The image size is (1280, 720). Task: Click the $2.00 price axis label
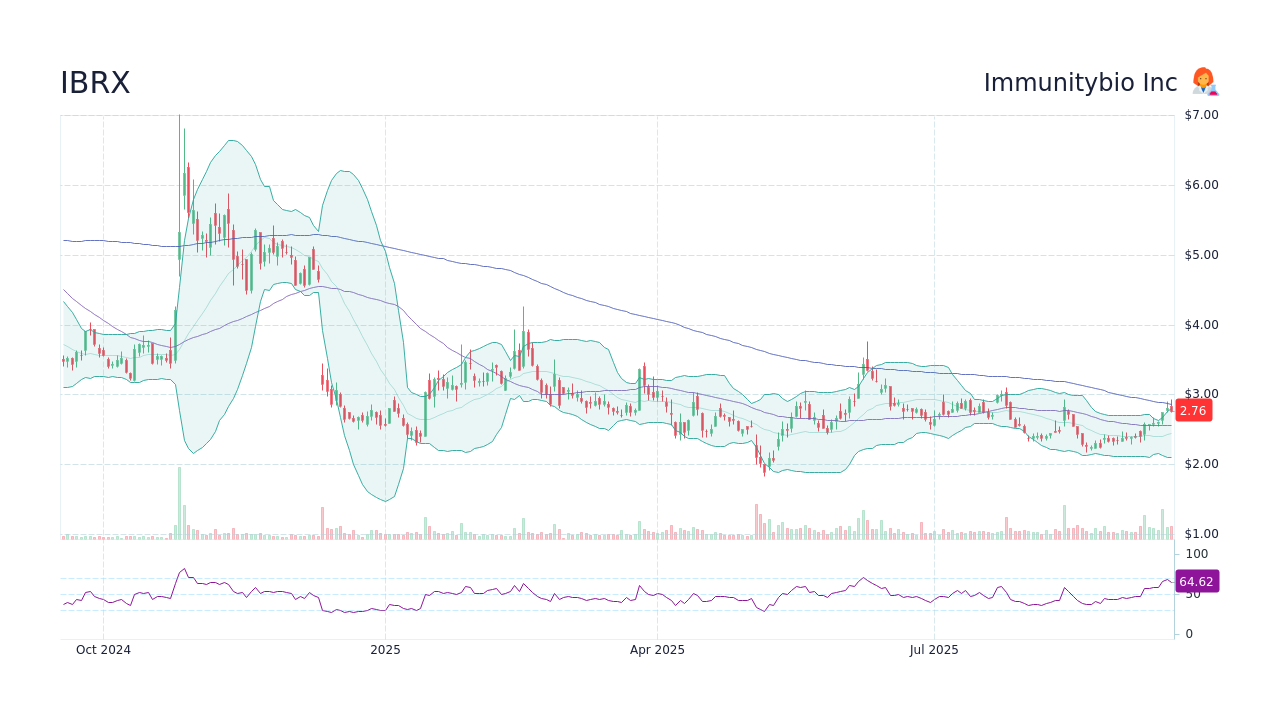[1201, 464]
